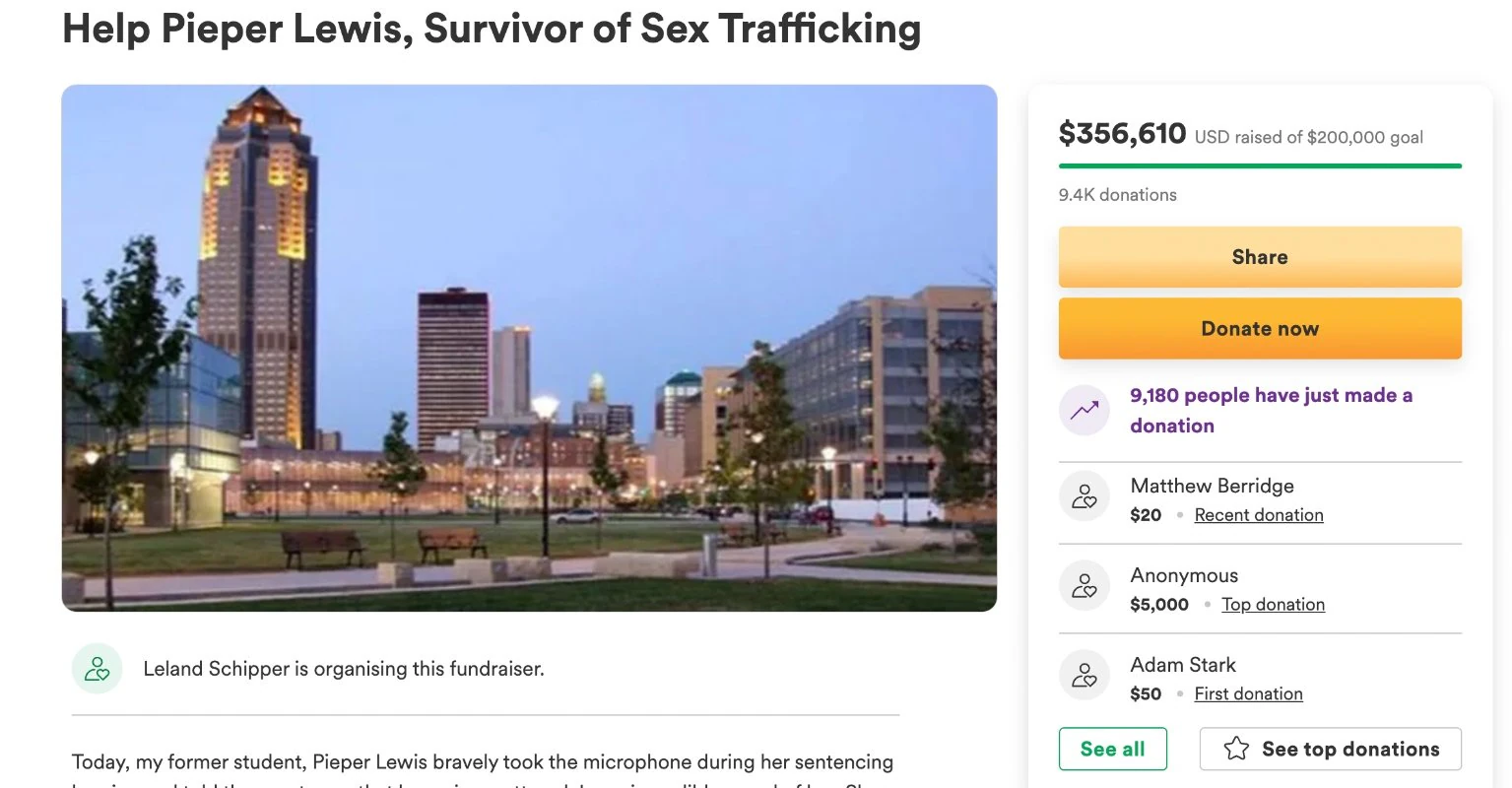Image resolution: width=1512 pixels, height=788 pixels.
Task: Follow the First donation link
Action: [1248, 694]
